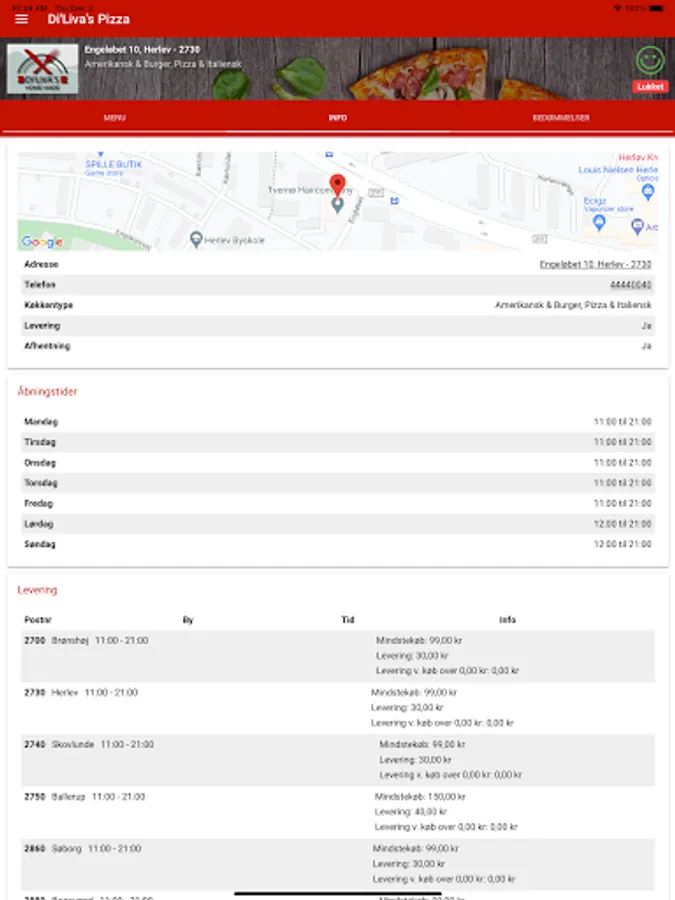Click the red location pin on map

[338, 184]
